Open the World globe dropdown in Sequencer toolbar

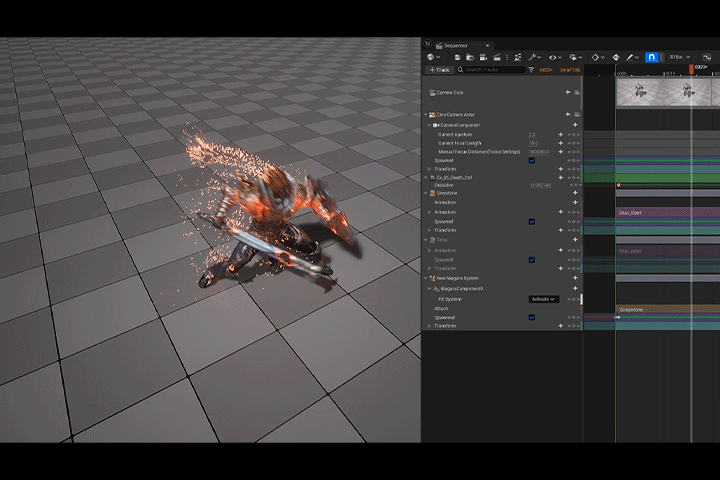[x=433, y=57]
